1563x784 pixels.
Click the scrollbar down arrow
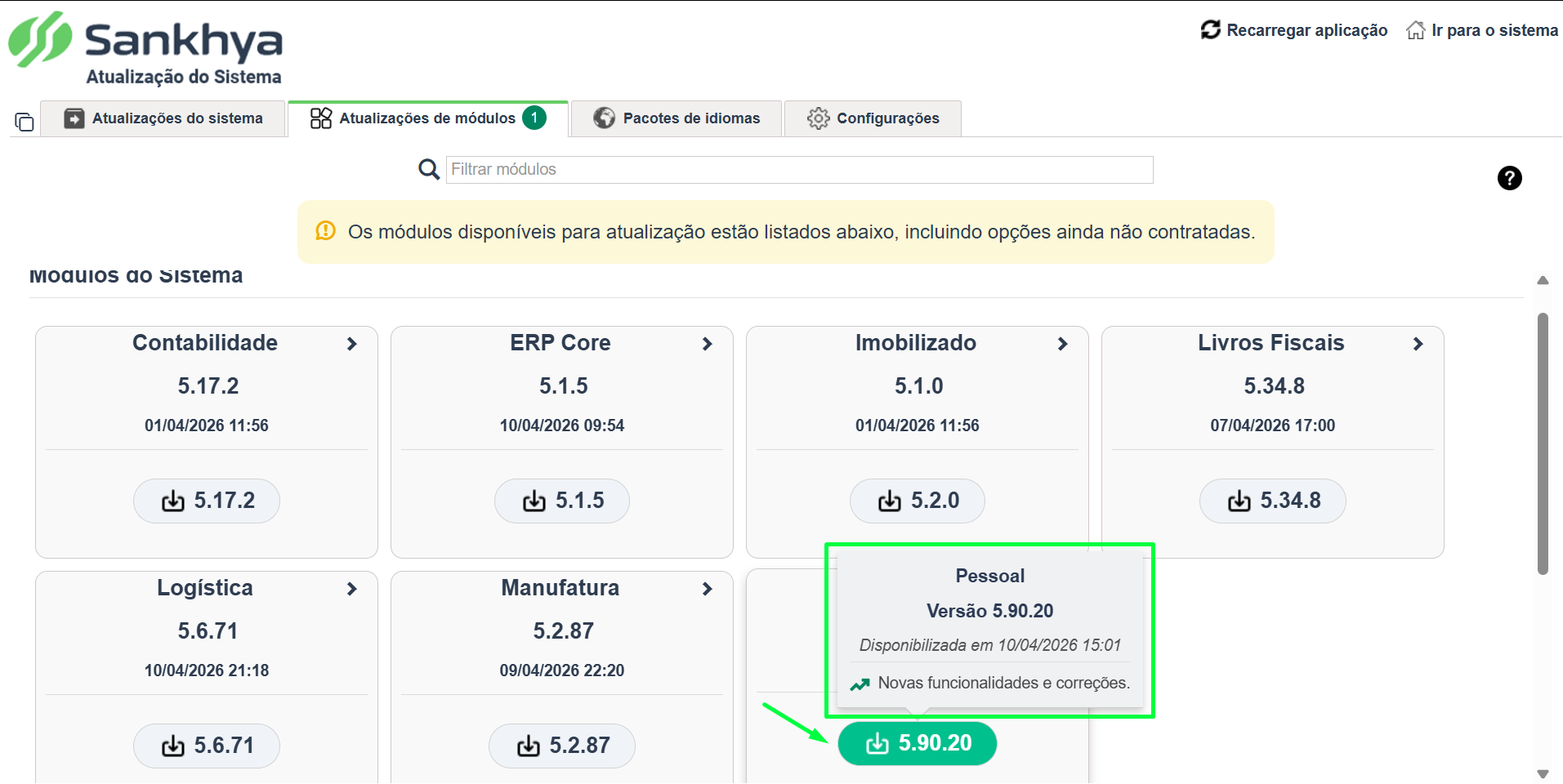coord(1543,773)
